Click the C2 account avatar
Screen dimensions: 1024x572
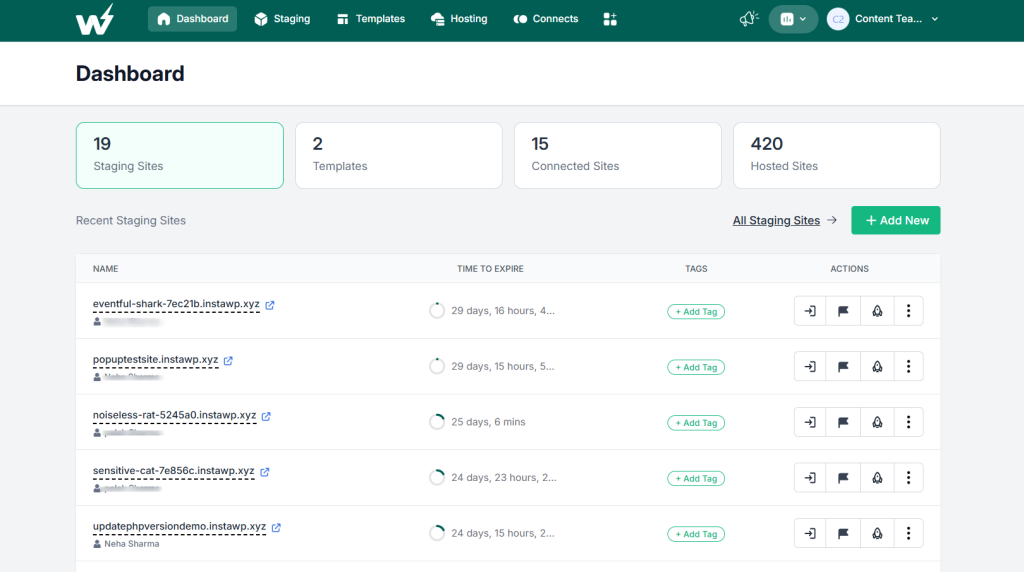[x=838, y=19]
